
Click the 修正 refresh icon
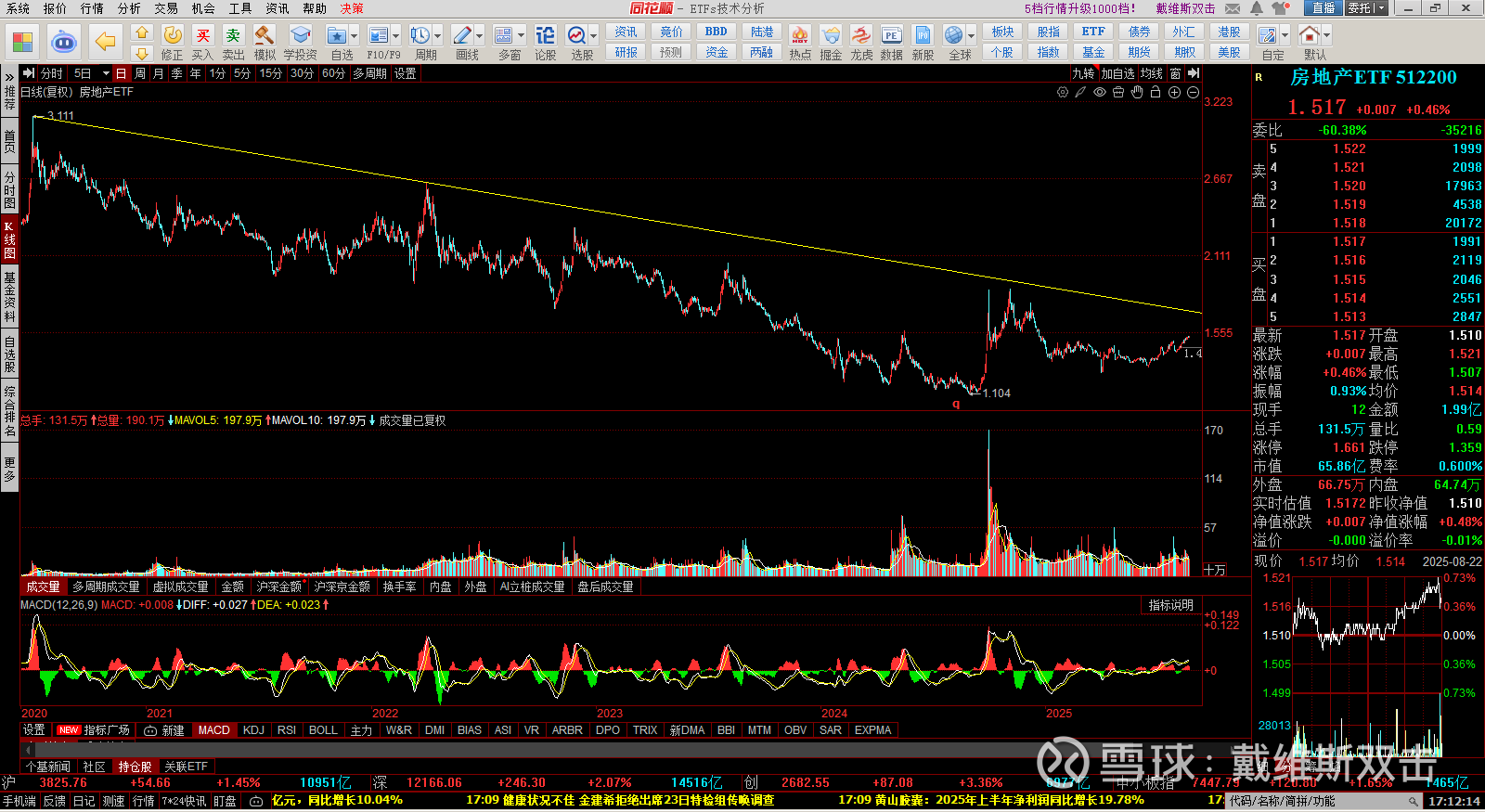173,35
